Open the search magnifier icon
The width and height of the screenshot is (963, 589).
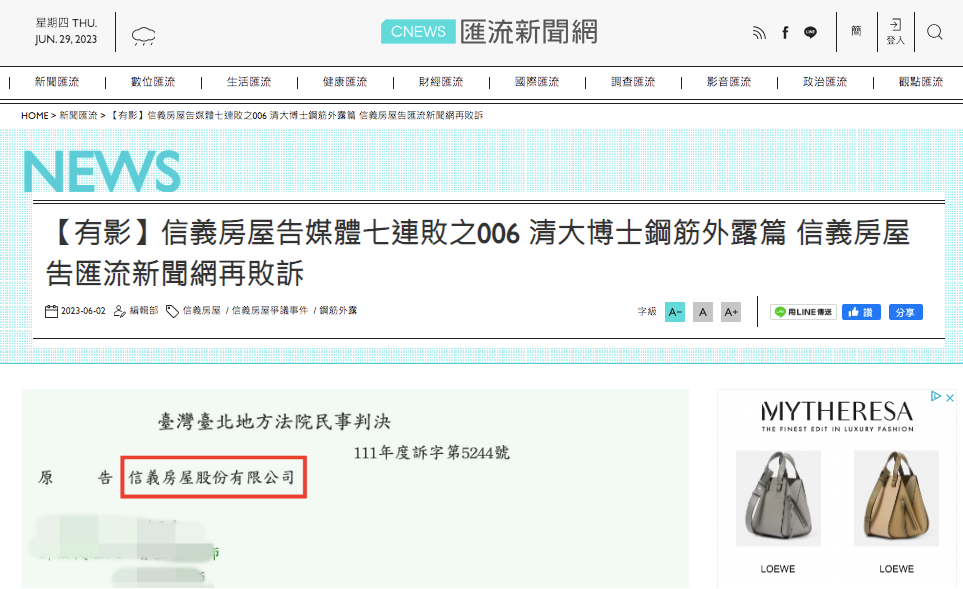935,32
